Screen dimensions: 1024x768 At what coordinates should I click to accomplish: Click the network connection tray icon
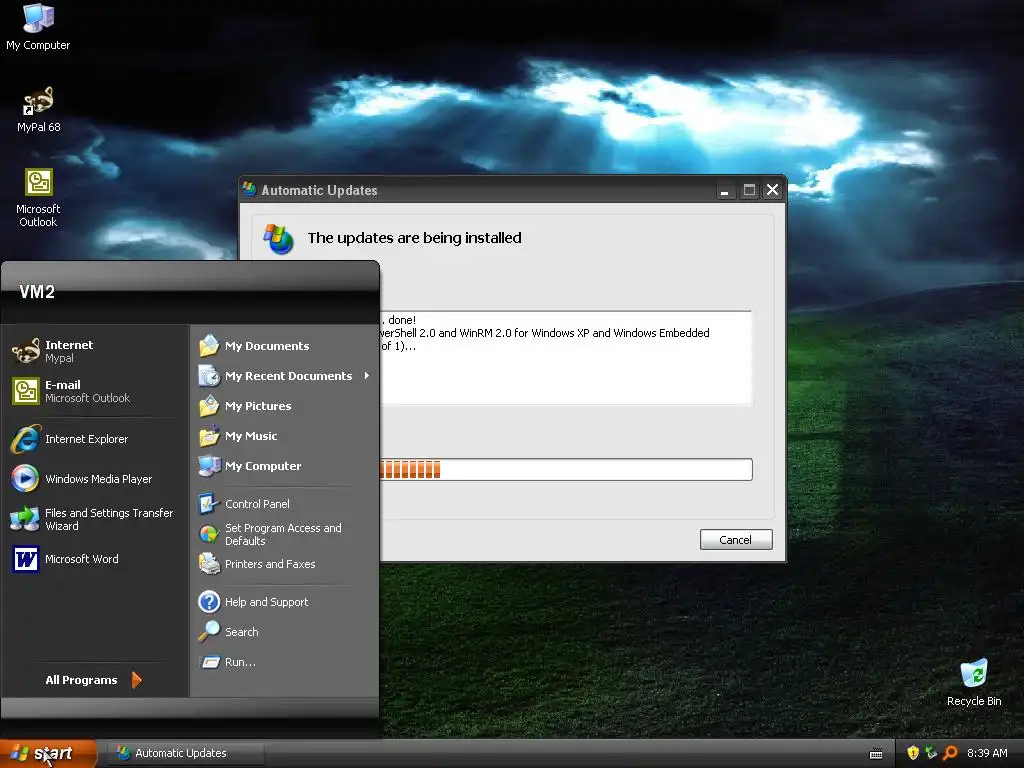tap(931, 753)
